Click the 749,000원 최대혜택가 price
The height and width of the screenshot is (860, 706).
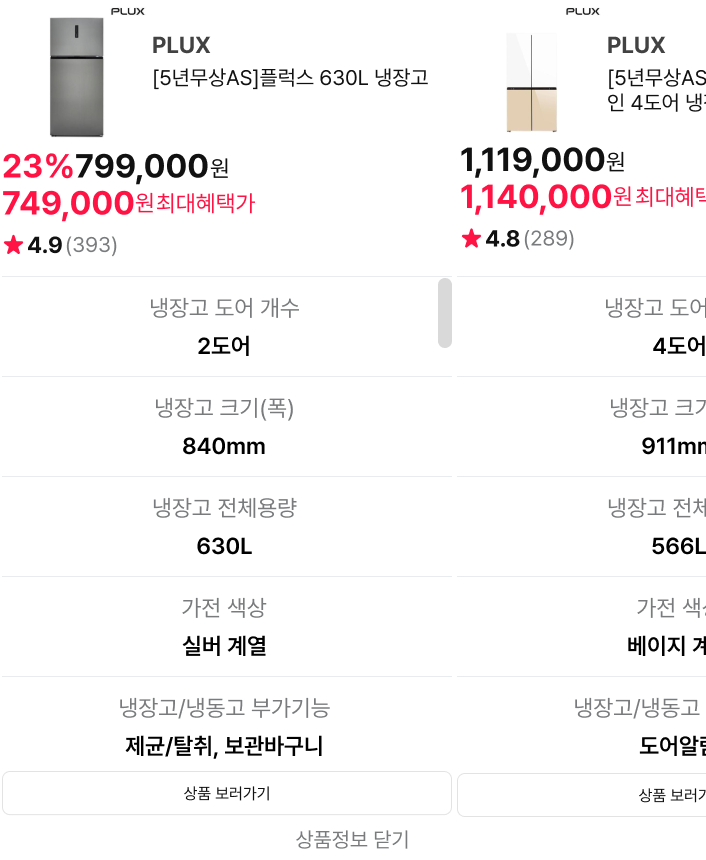tap(128, 204)
